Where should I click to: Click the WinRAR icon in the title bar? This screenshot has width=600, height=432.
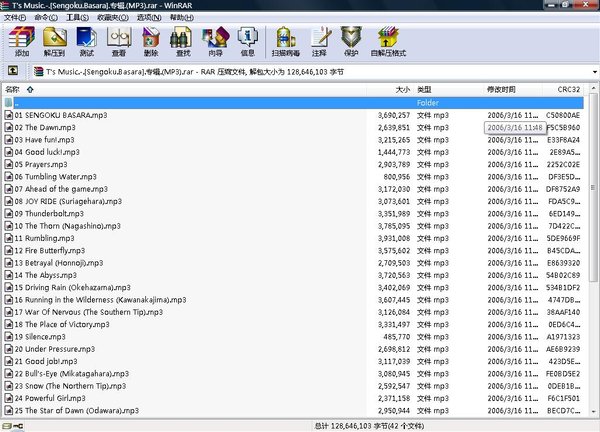click(x=5, y=5)
